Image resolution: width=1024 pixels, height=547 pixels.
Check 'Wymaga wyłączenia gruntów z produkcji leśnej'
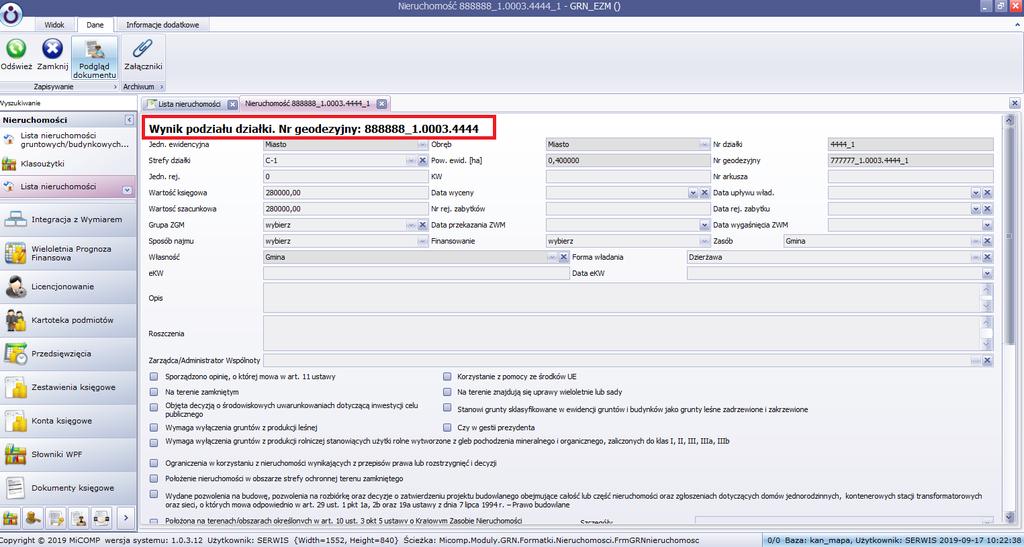[x=153, y=428]
